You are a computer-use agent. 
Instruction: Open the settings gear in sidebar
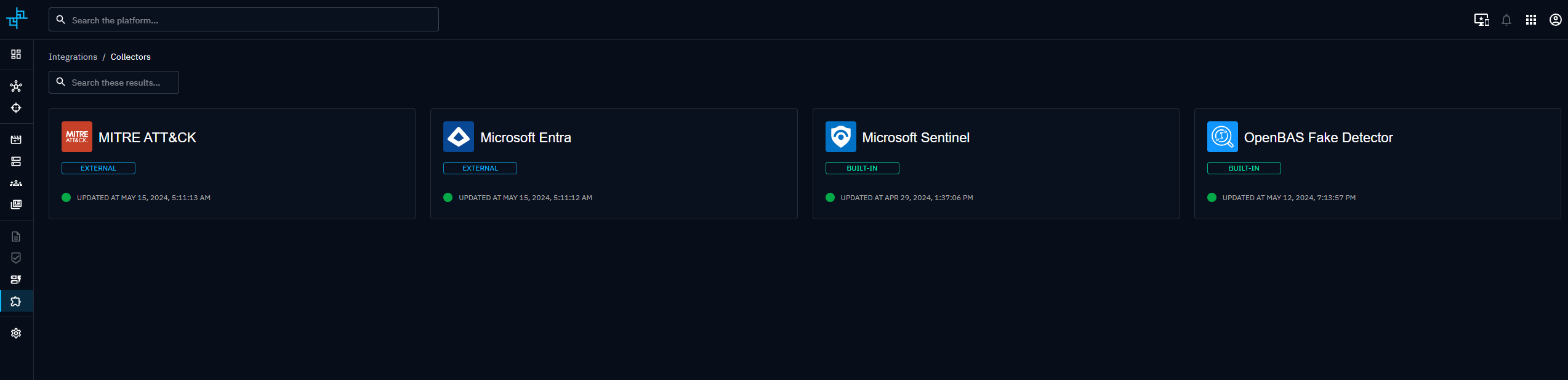coord(16,333)
